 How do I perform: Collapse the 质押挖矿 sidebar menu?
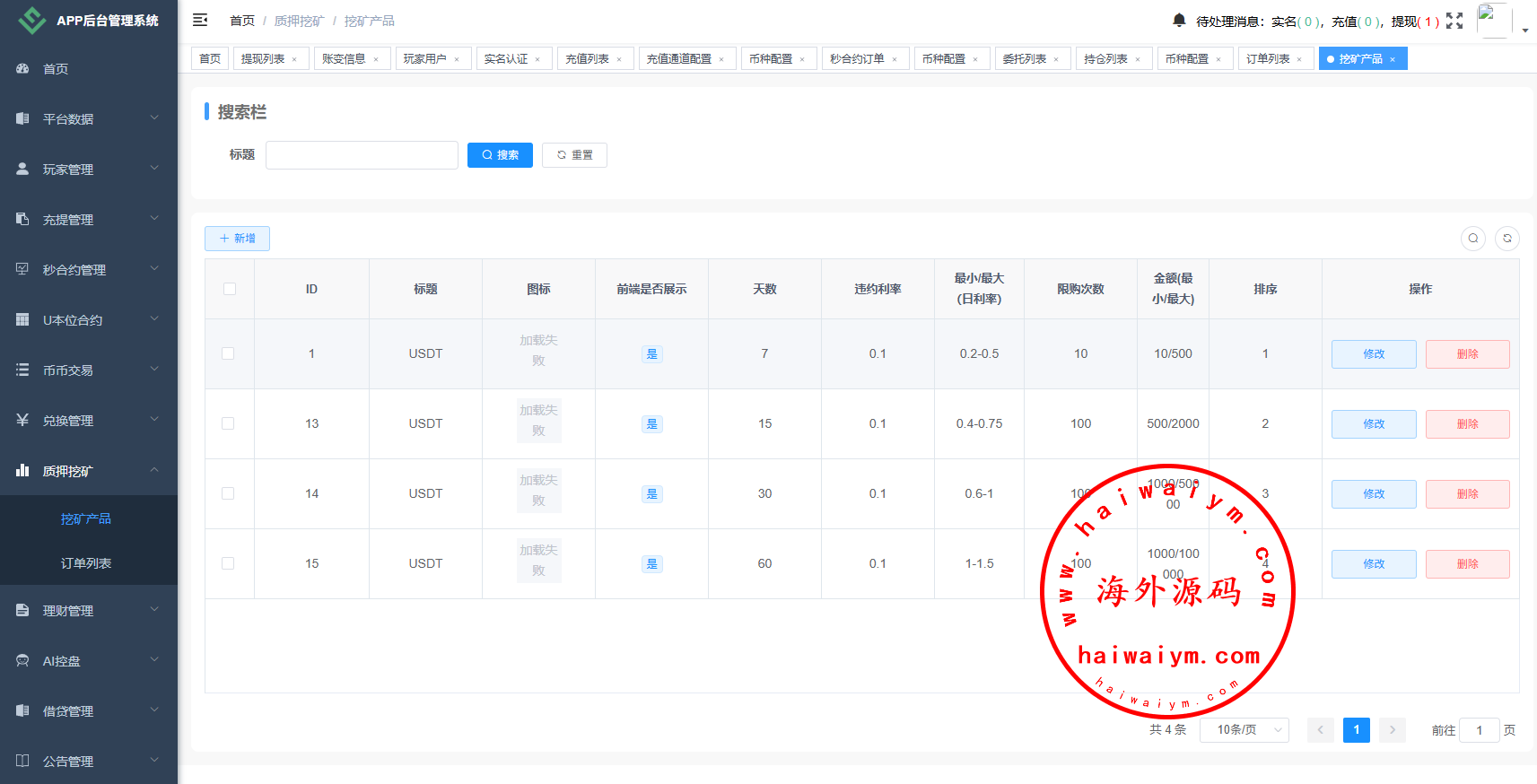[88, 471]
